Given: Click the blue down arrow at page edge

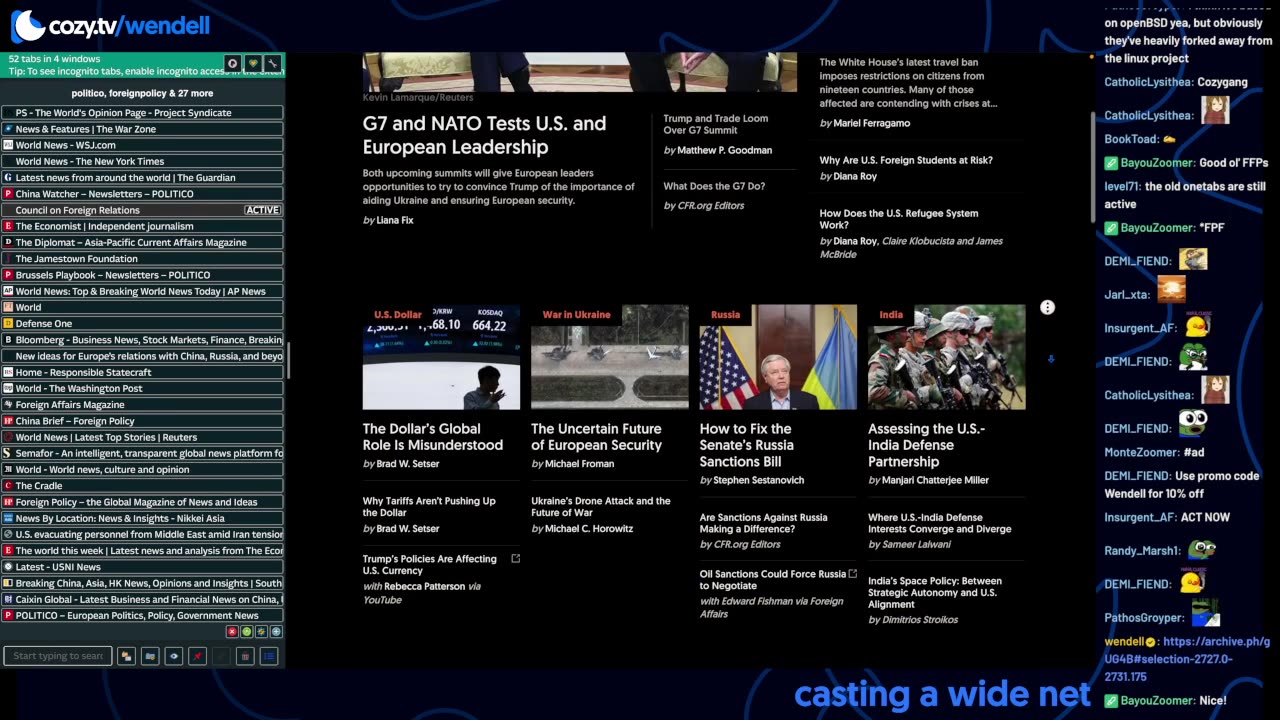Looking at the screenshot, I should click(x=1050, y=358).
